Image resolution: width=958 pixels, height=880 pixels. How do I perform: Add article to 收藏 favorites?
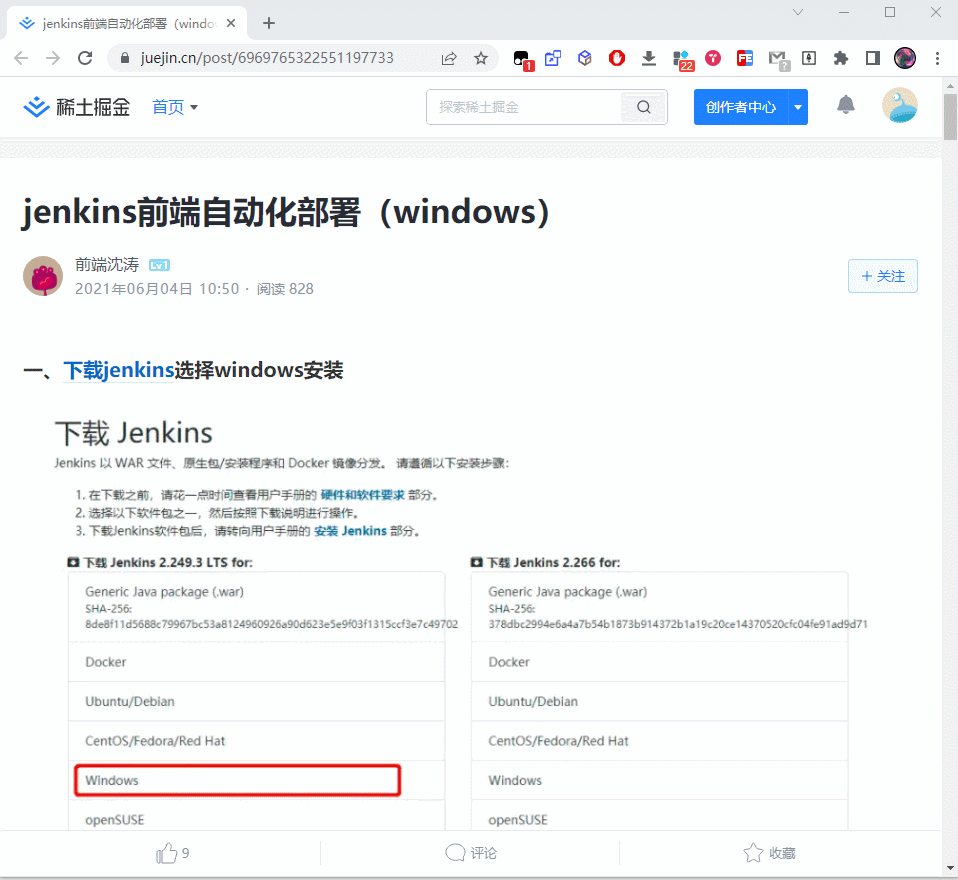[x=769, y=853]
